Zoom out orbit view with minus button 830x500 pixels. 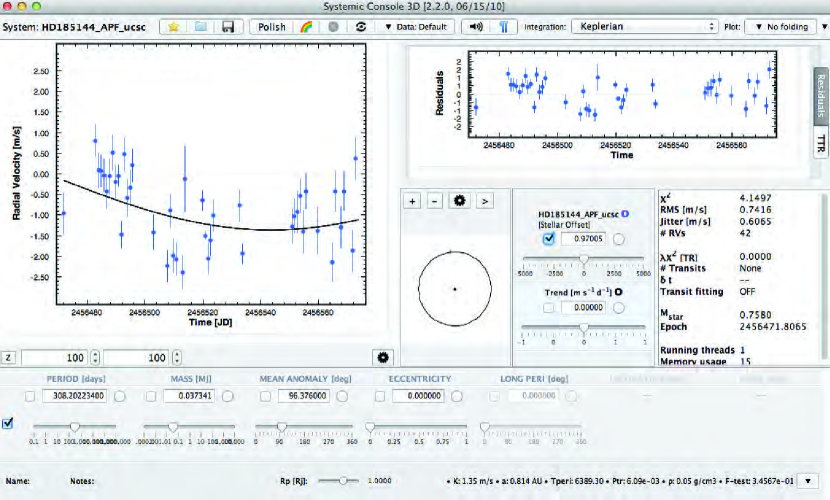point(435,201)
